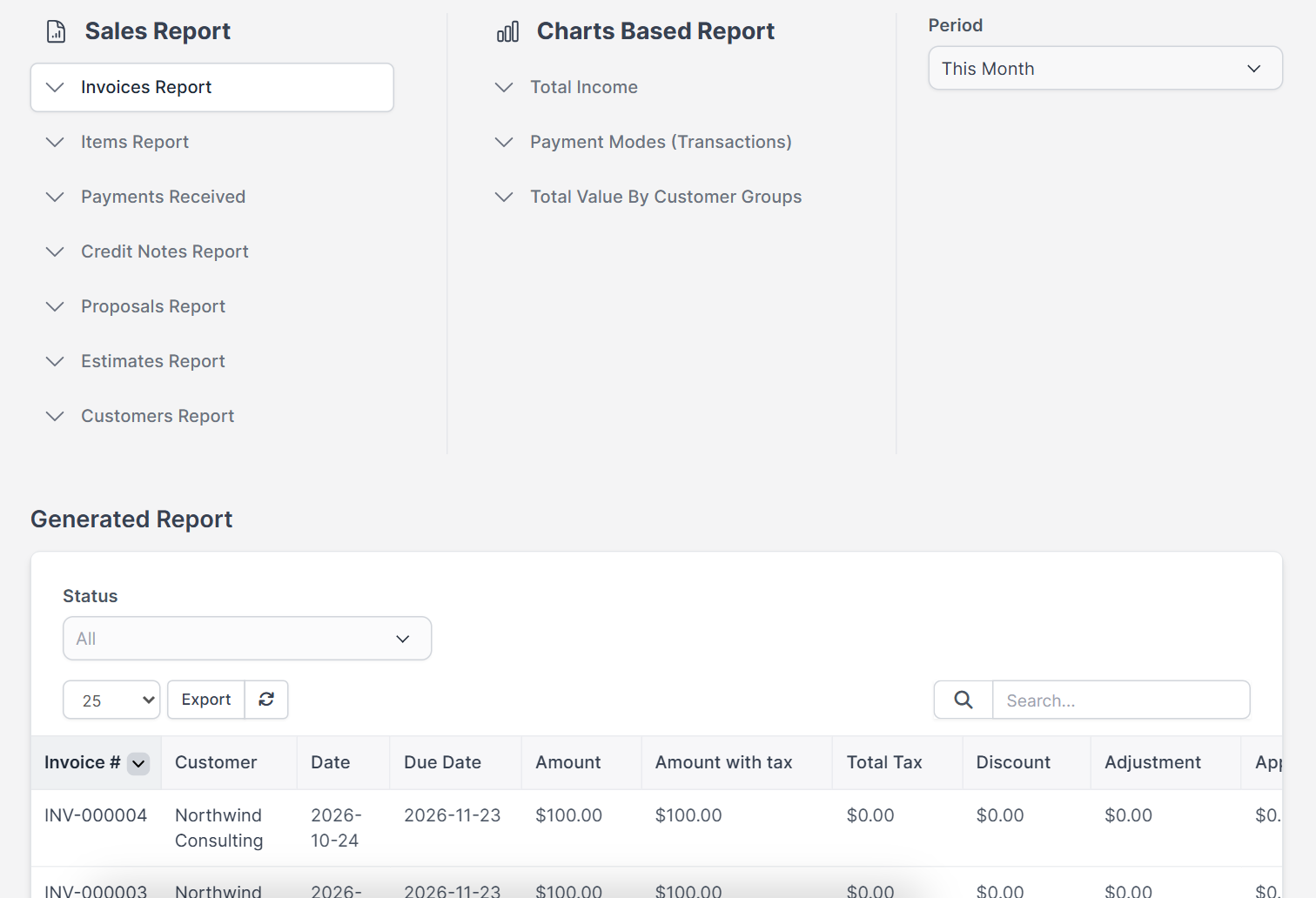Screen dimensions: 1316x898
Task: Click Northwind Consulting in INV-000004 row
Action: coord(218,828)
